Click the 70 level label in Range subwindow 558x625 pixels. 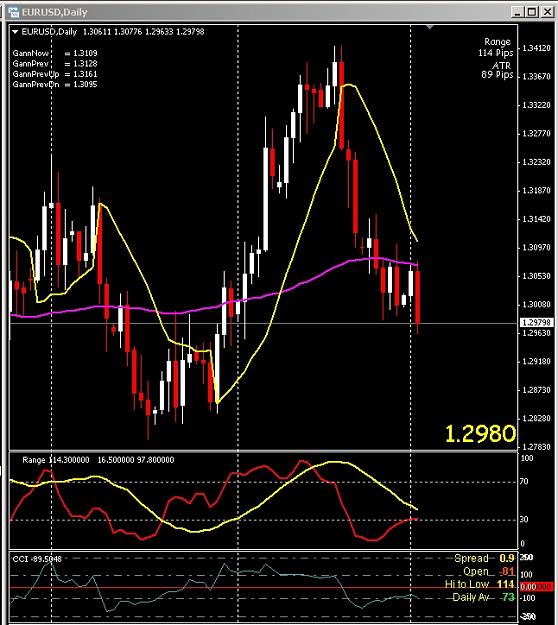(x=524, y=482)
